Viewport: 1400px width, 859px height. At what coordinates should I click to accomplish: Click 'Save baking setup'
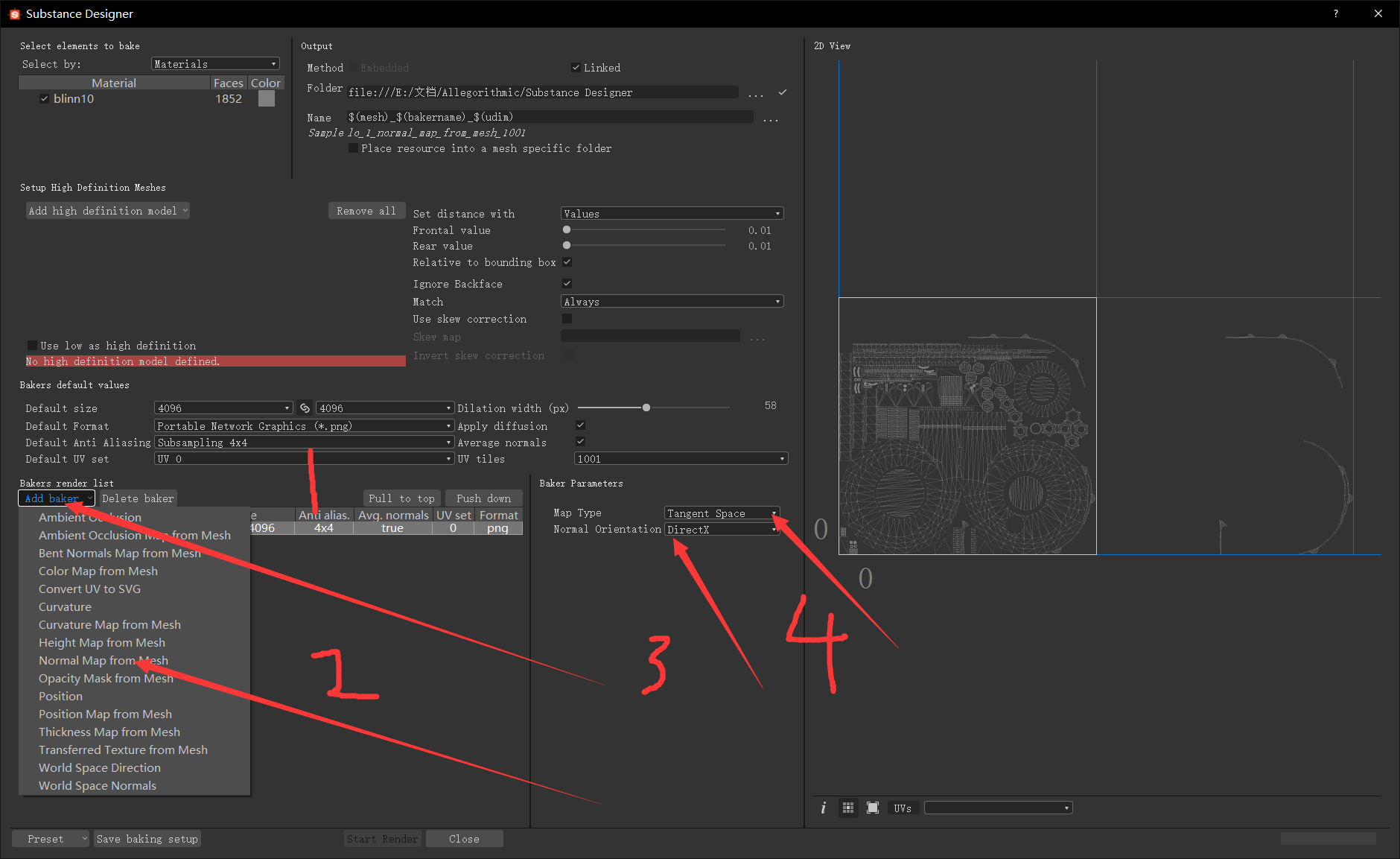tap(147, 838)
